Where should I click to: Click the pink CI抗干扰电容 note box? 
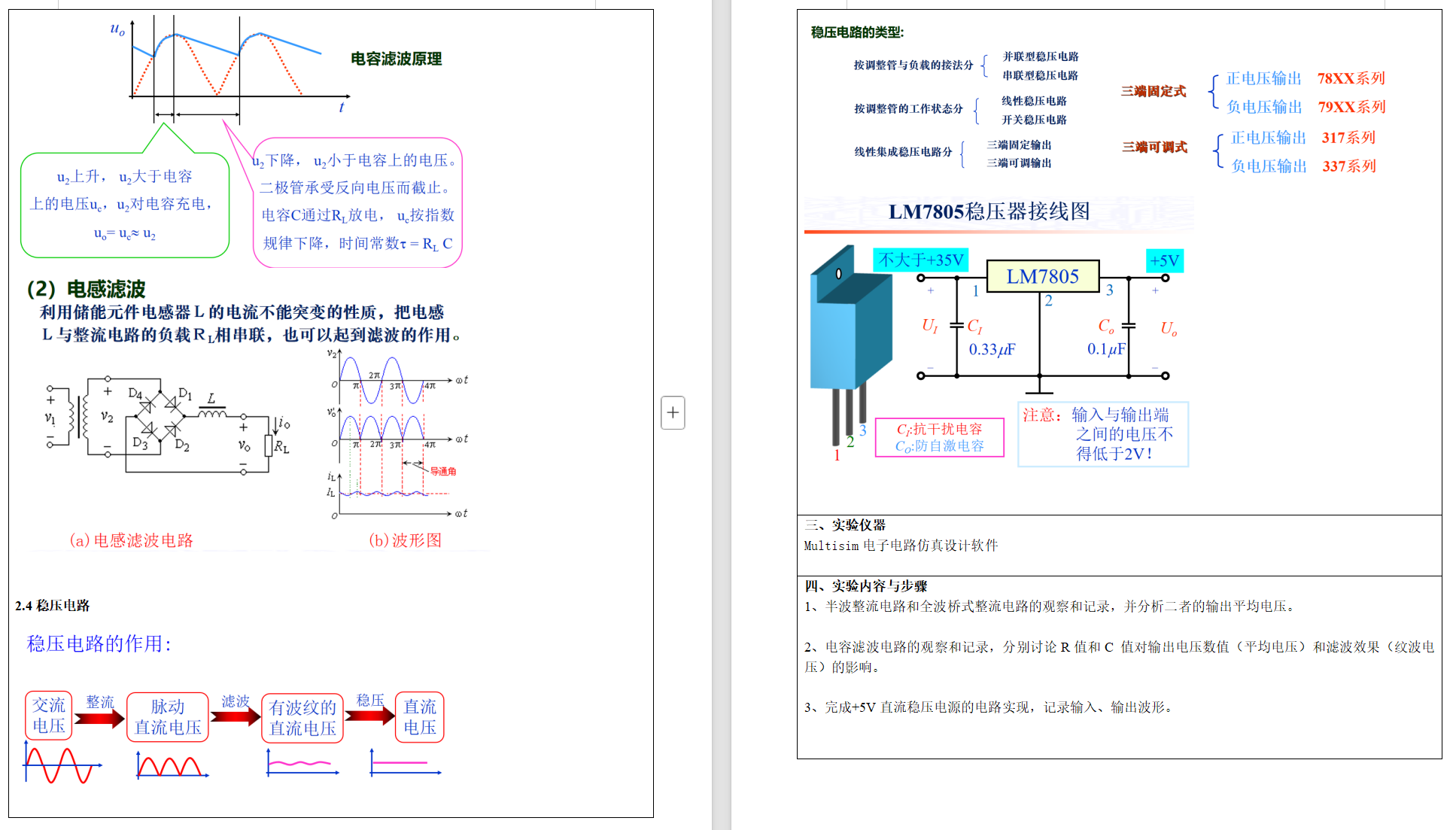pos(939,437)
